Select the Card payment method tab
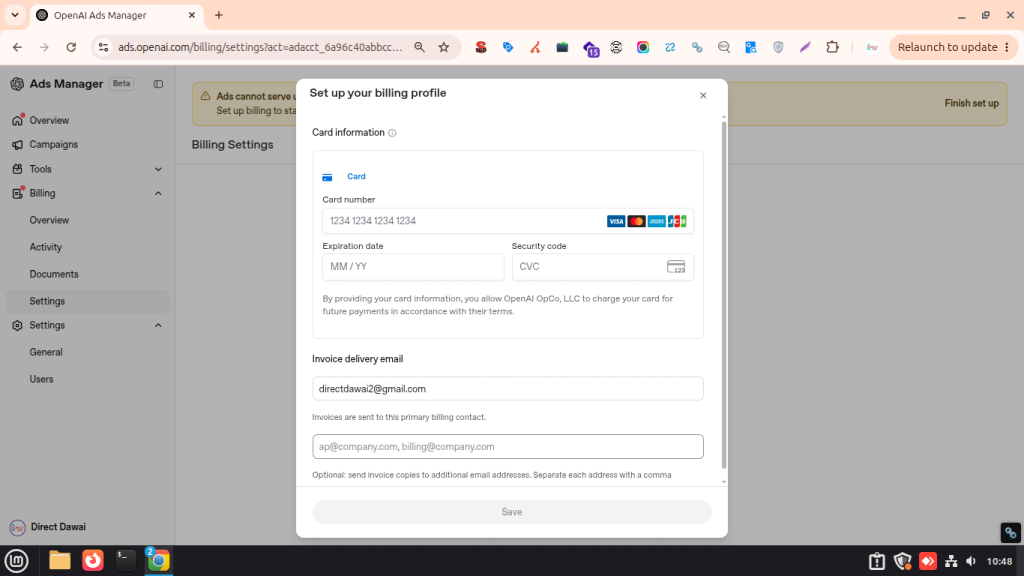This screenshot has width=1024, height=576. pos(344,176)
